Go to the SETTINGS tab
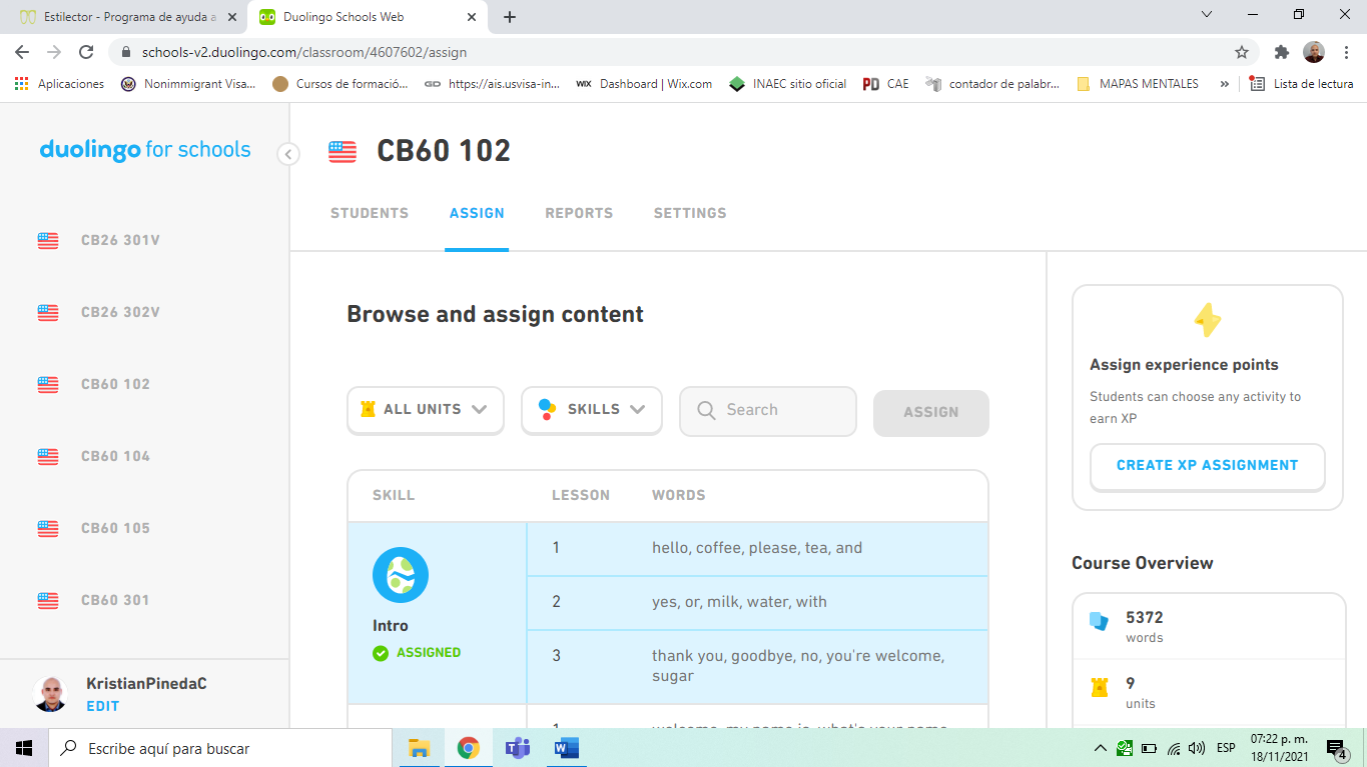 click(x=690, y=213)
